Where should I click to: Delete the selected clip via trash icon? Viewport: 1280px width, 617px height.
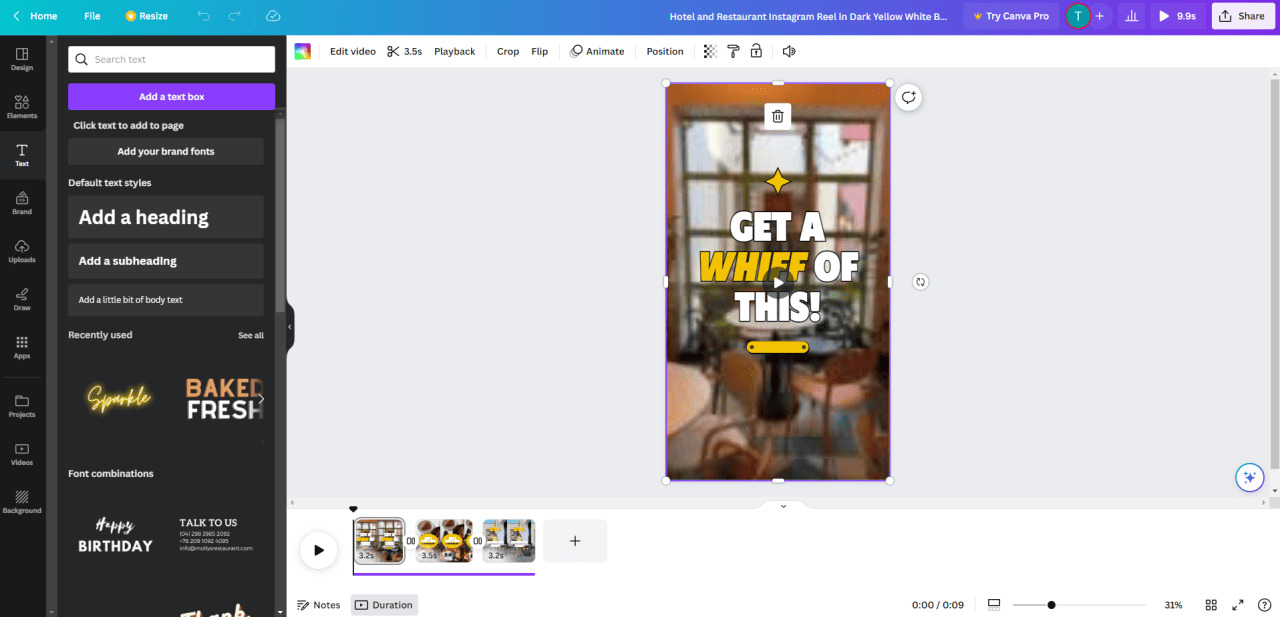pyautogui.click(x=777, y=116)
